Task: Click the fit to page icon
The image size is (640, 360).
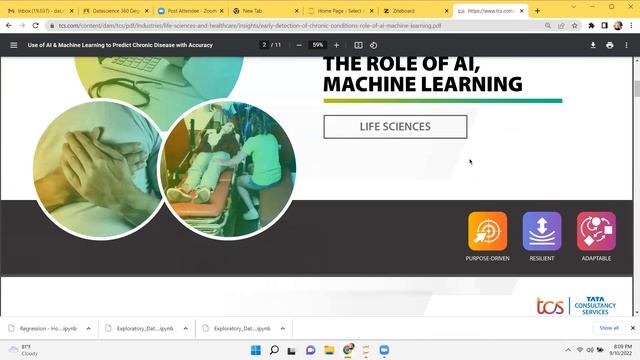Action: [x=358, y=45]
